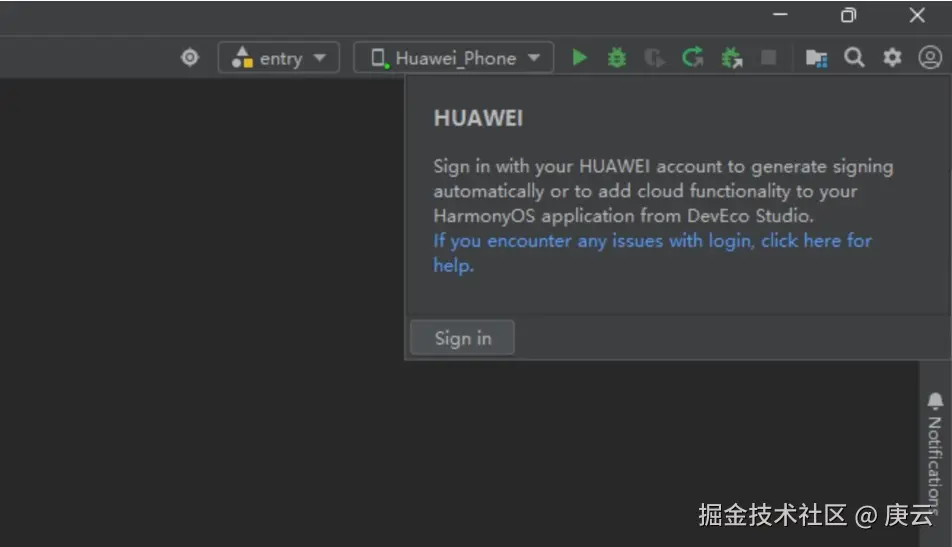Open the project structure folder icon
This screenshot has height=547, width=952.
(816, 58)
